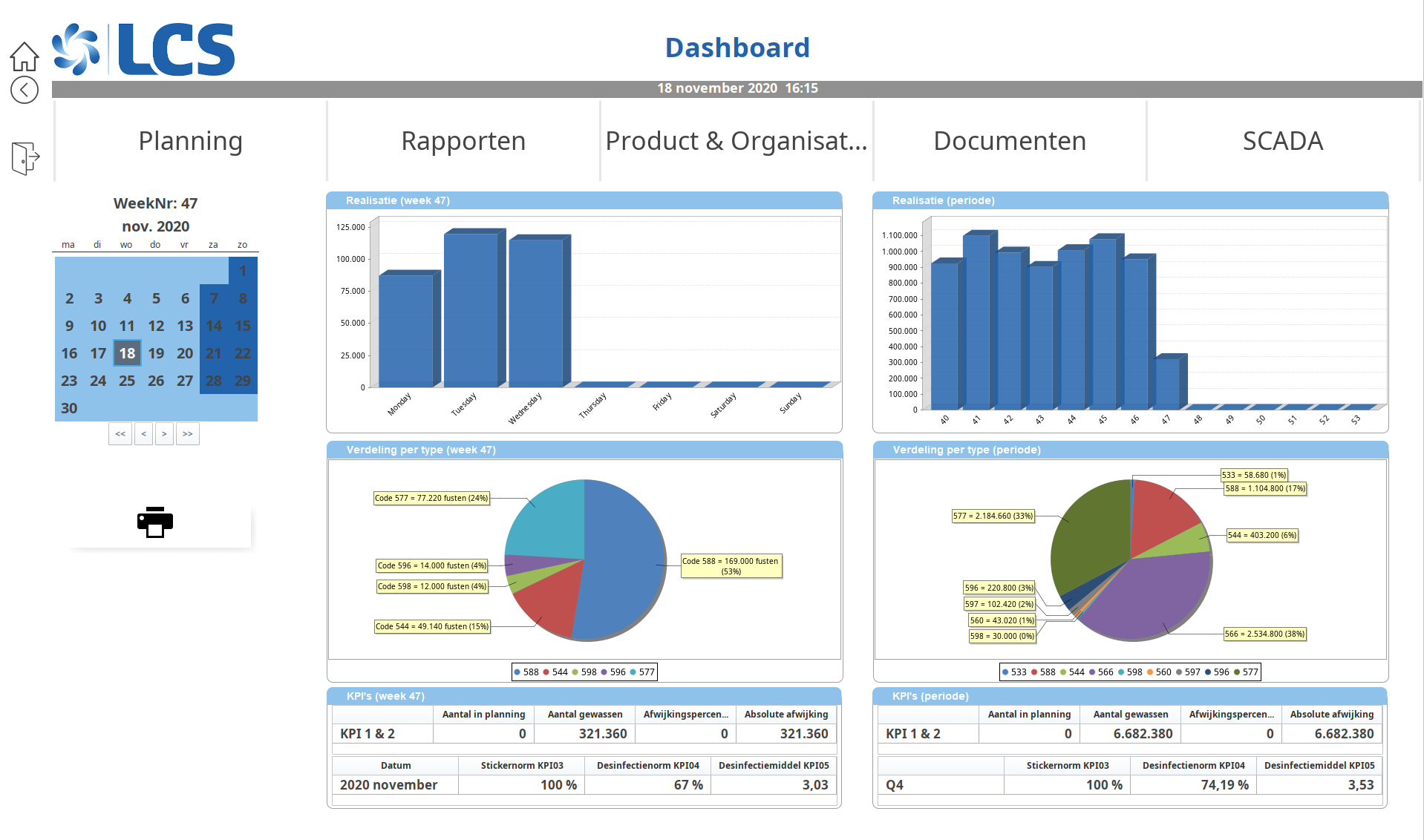
Task: Click the logout door icon
Action: (x=25, y=157)
